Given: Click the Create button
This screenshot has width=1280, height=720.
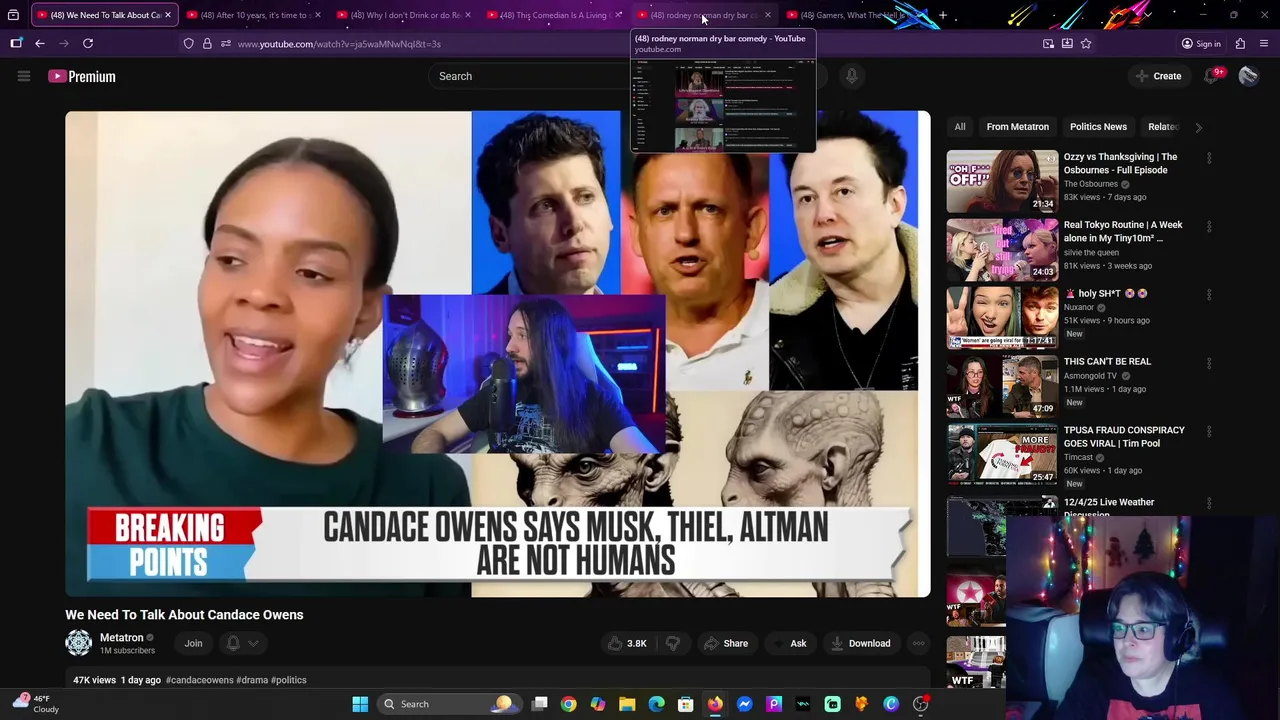Looking at the screenshot, I should 1158,76.
